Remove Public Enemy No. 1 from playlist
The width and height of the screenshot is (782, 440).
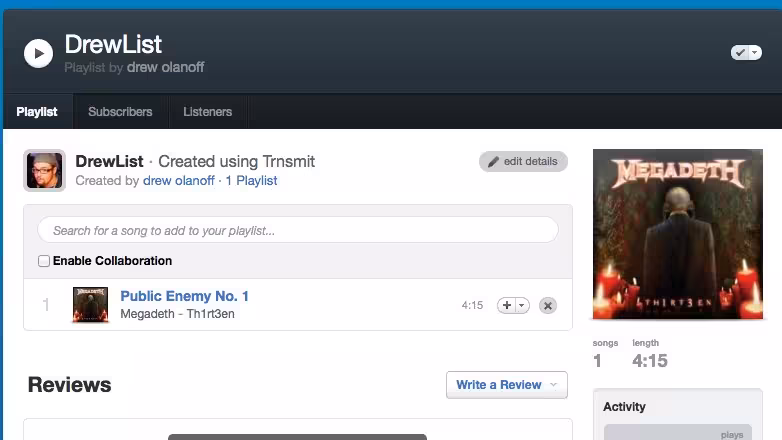[x=548, y=305]
